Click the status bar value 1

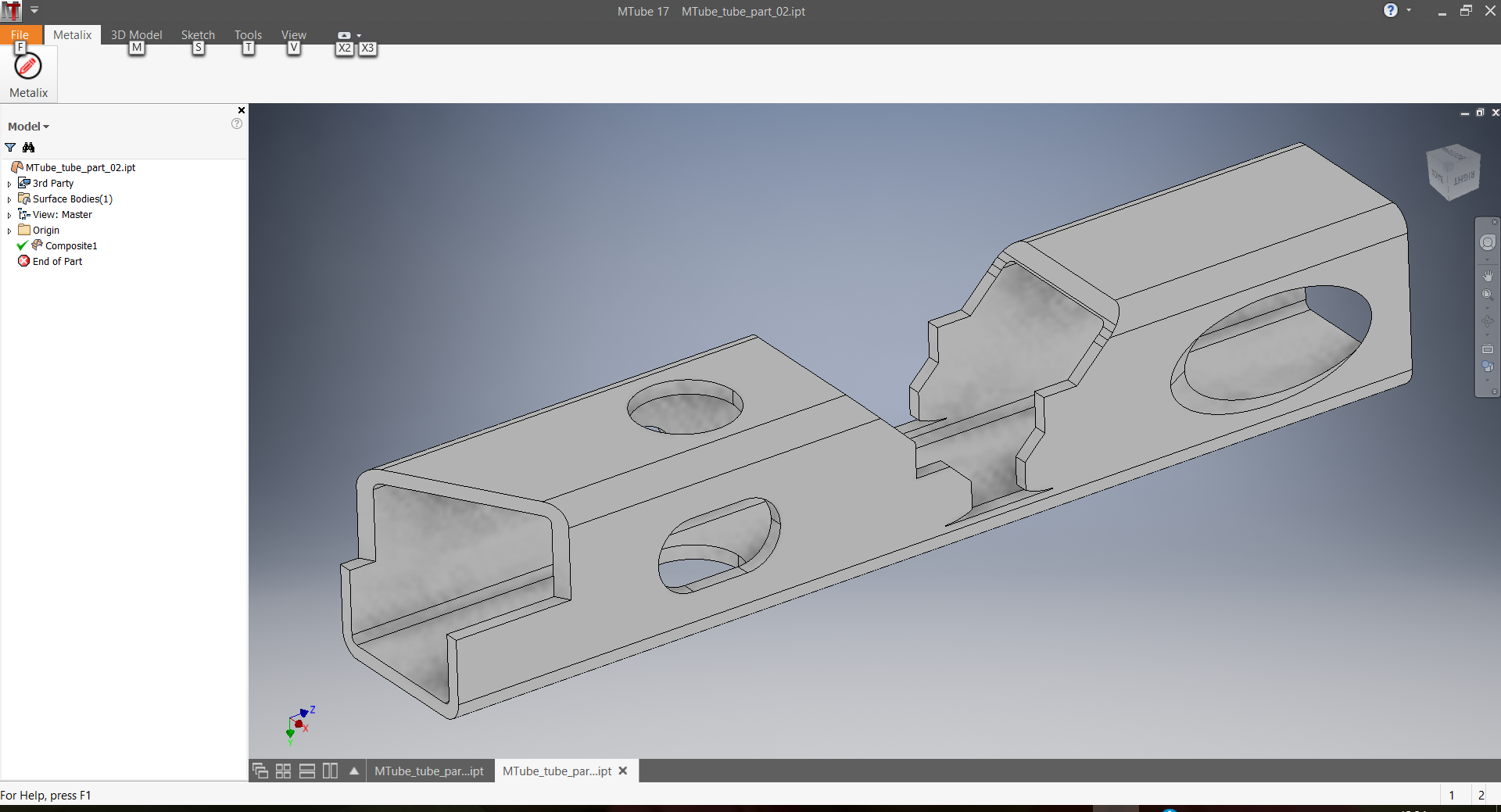point(1452,795)
